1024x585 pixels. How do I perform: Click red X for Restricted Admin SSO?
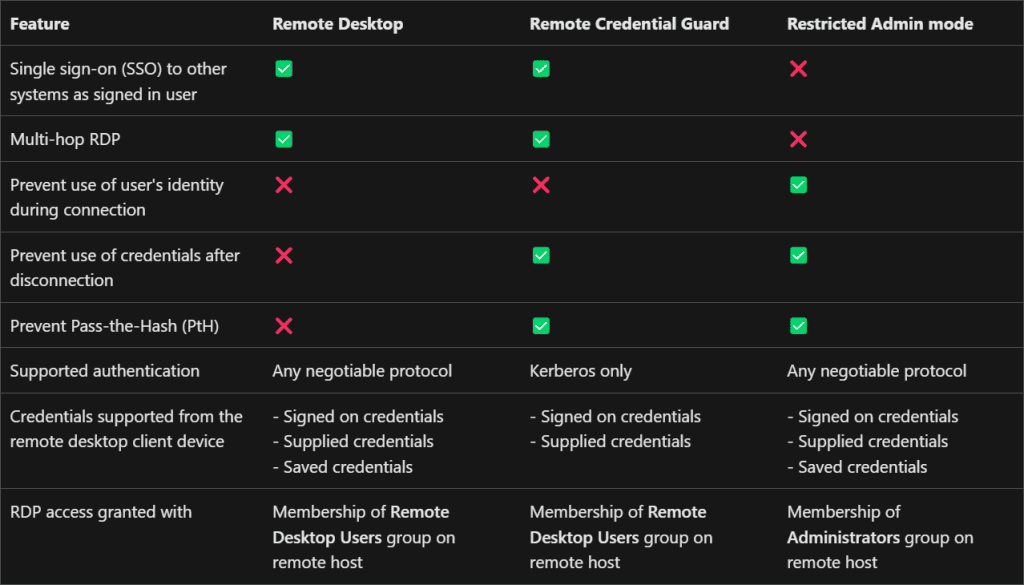point(798,69)
